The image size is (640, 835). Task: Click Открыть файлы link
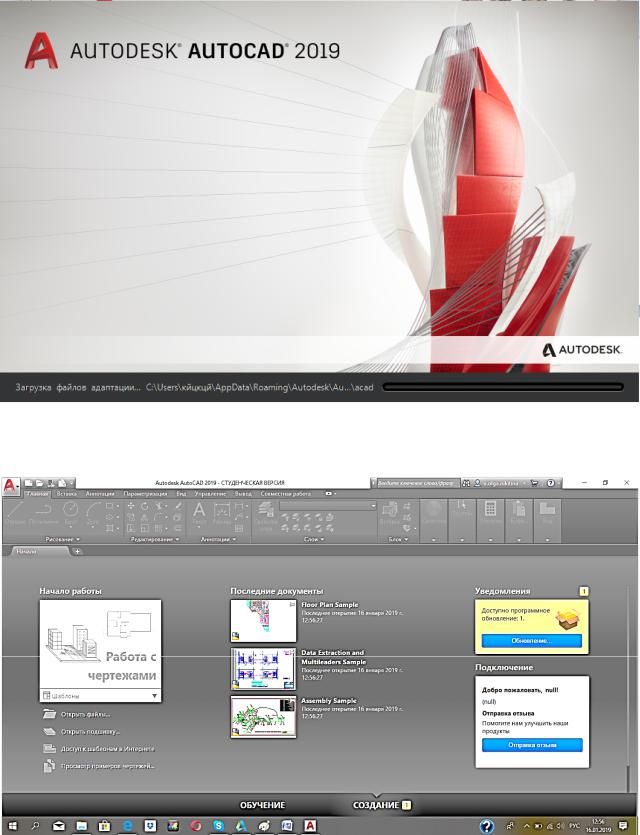pos(86,715)
